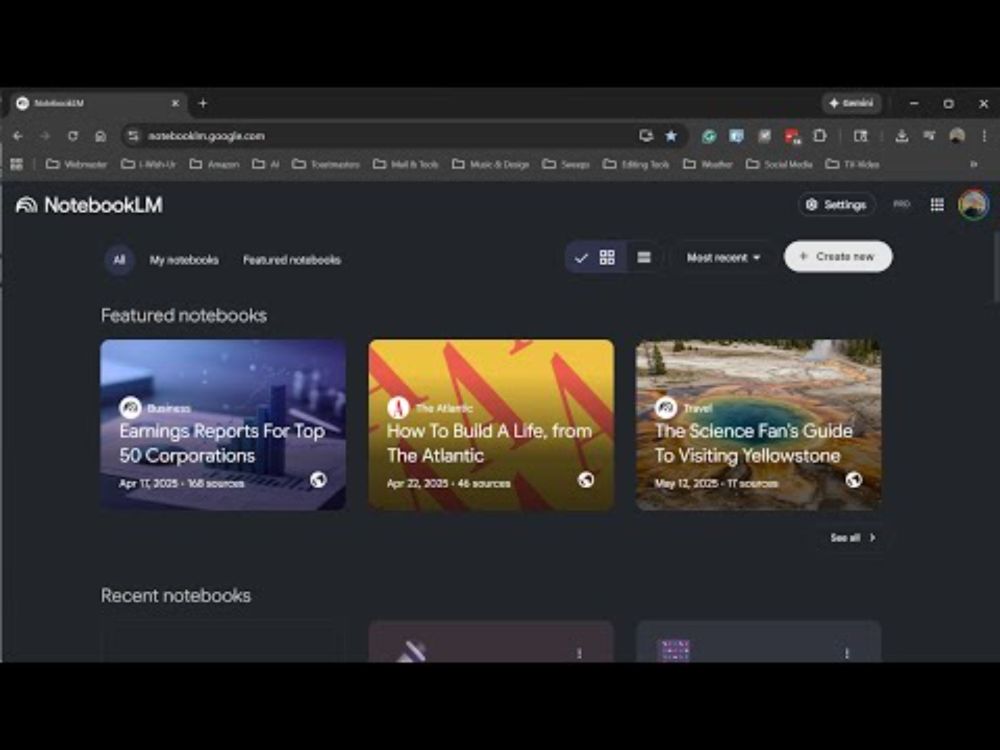Bookmark this page with star icon
Viewport: 1000px width, 750px height.
pos(671,136)
